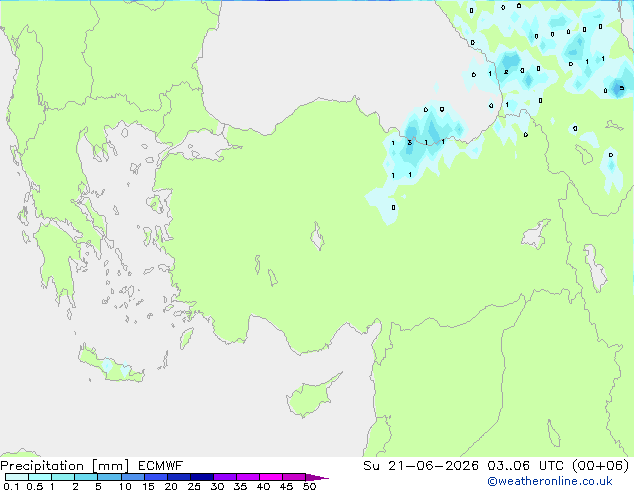634x490 pixels.
Task: Click the 10–15 mm blue legend swatch
Action: tap(133, 477)
